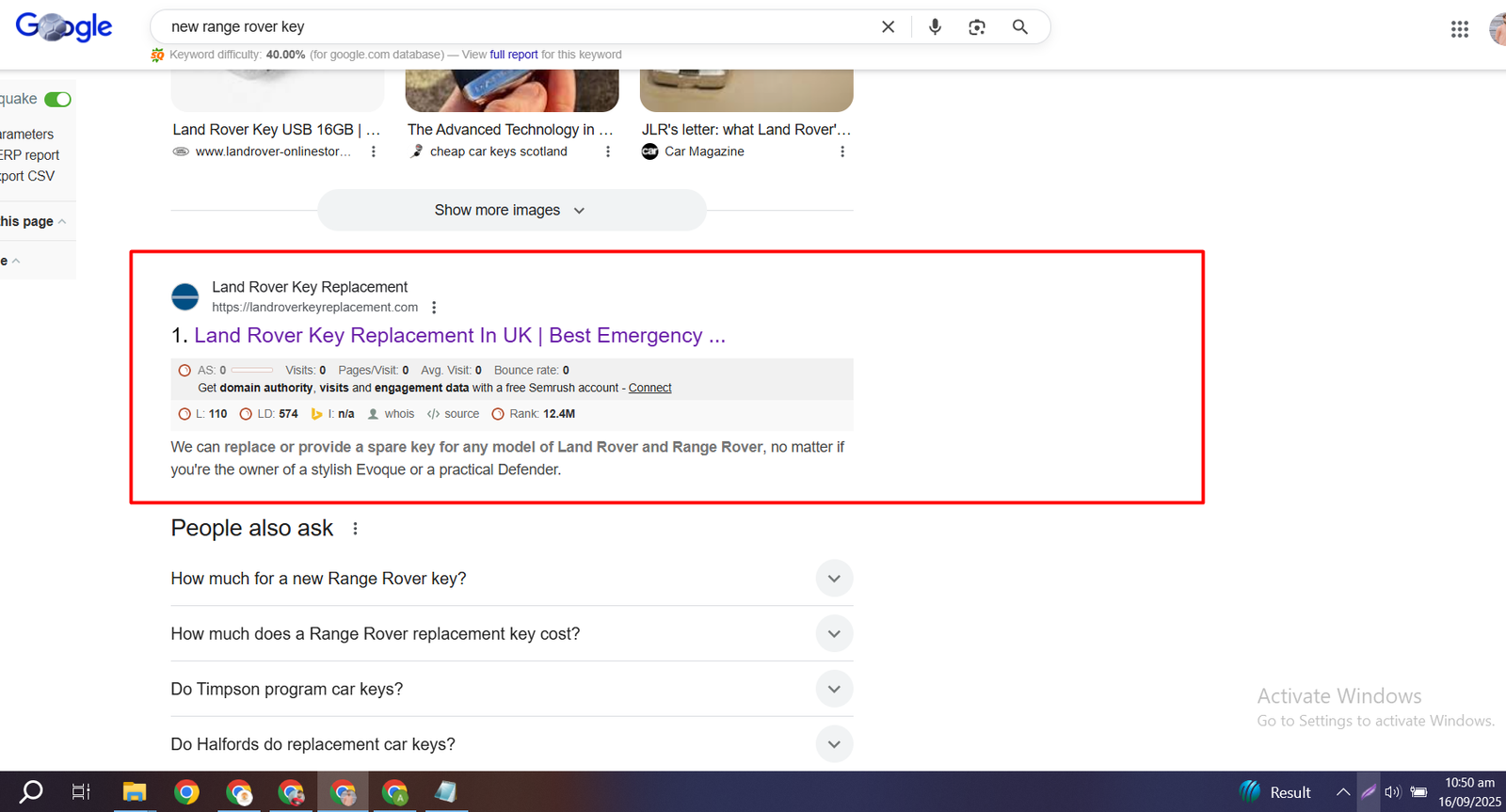Open the full report keyword link
The height and width of the screenshot is (812, 1506).
tap(513, 55)
